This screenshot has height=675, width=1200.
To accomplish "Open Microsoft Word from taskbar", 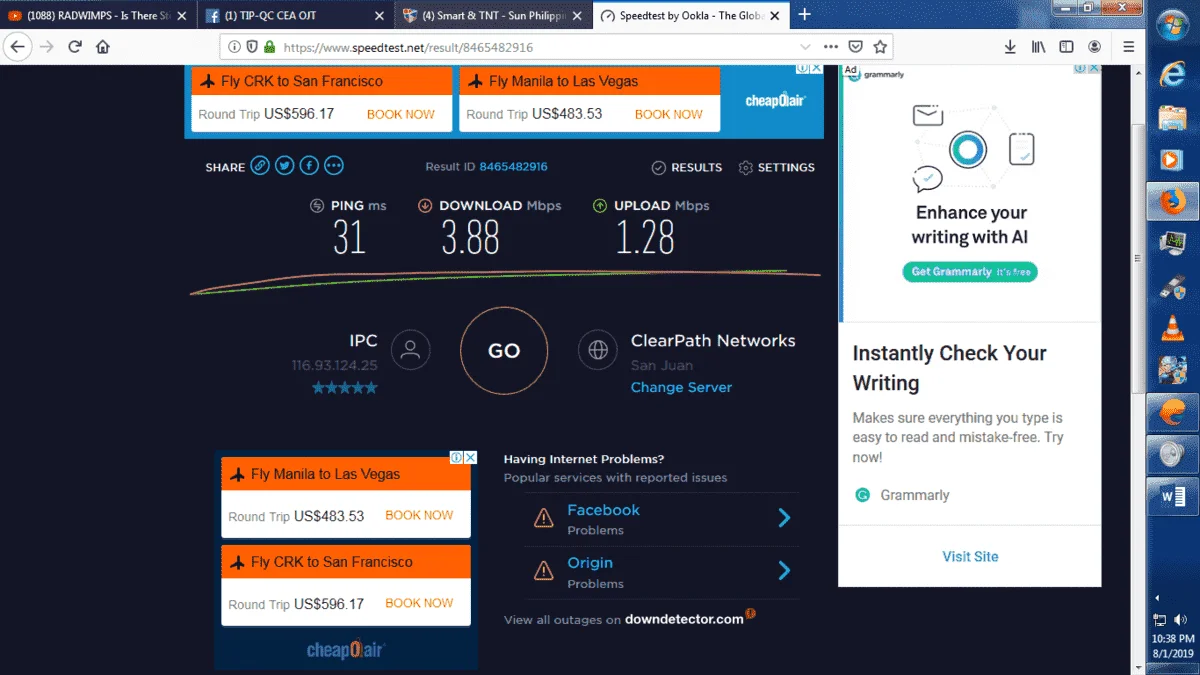I will tap(1172, 497).
